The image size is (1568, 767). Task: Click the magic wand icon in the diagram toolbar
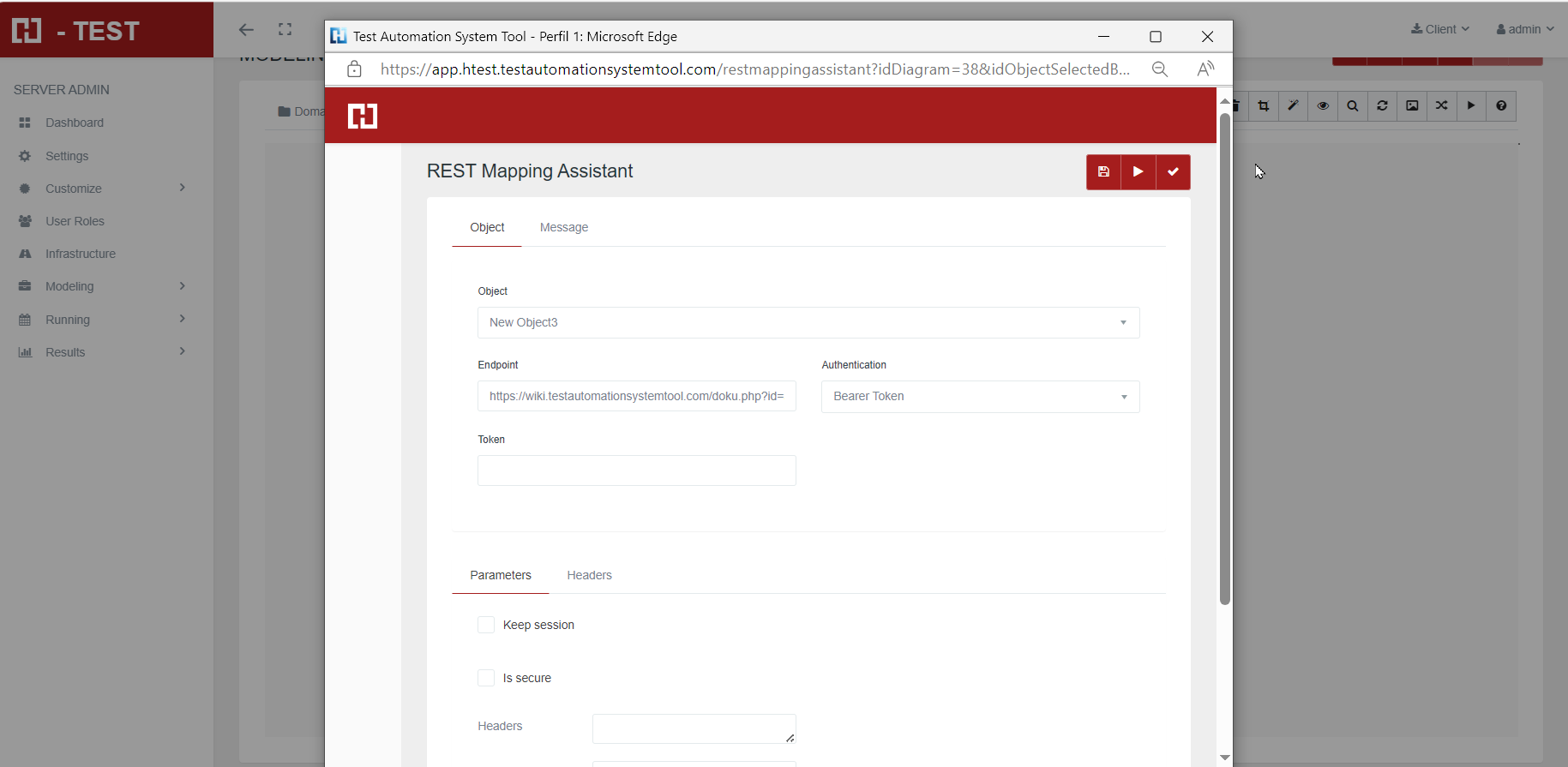point(1293,106)
